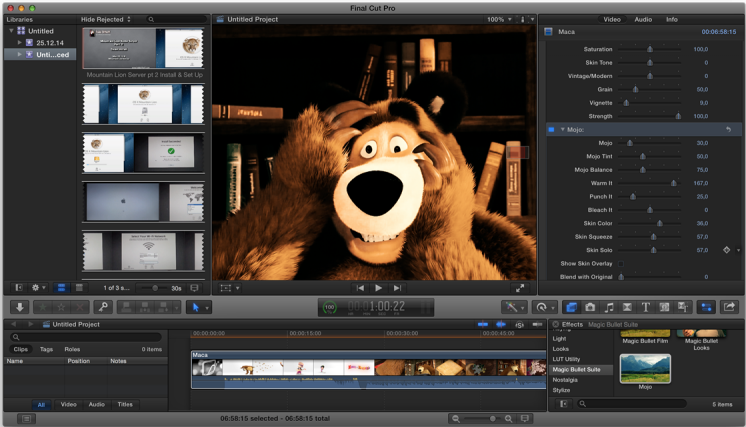
Task: Open the Photos browser camera icon
Action: [590, 307]
